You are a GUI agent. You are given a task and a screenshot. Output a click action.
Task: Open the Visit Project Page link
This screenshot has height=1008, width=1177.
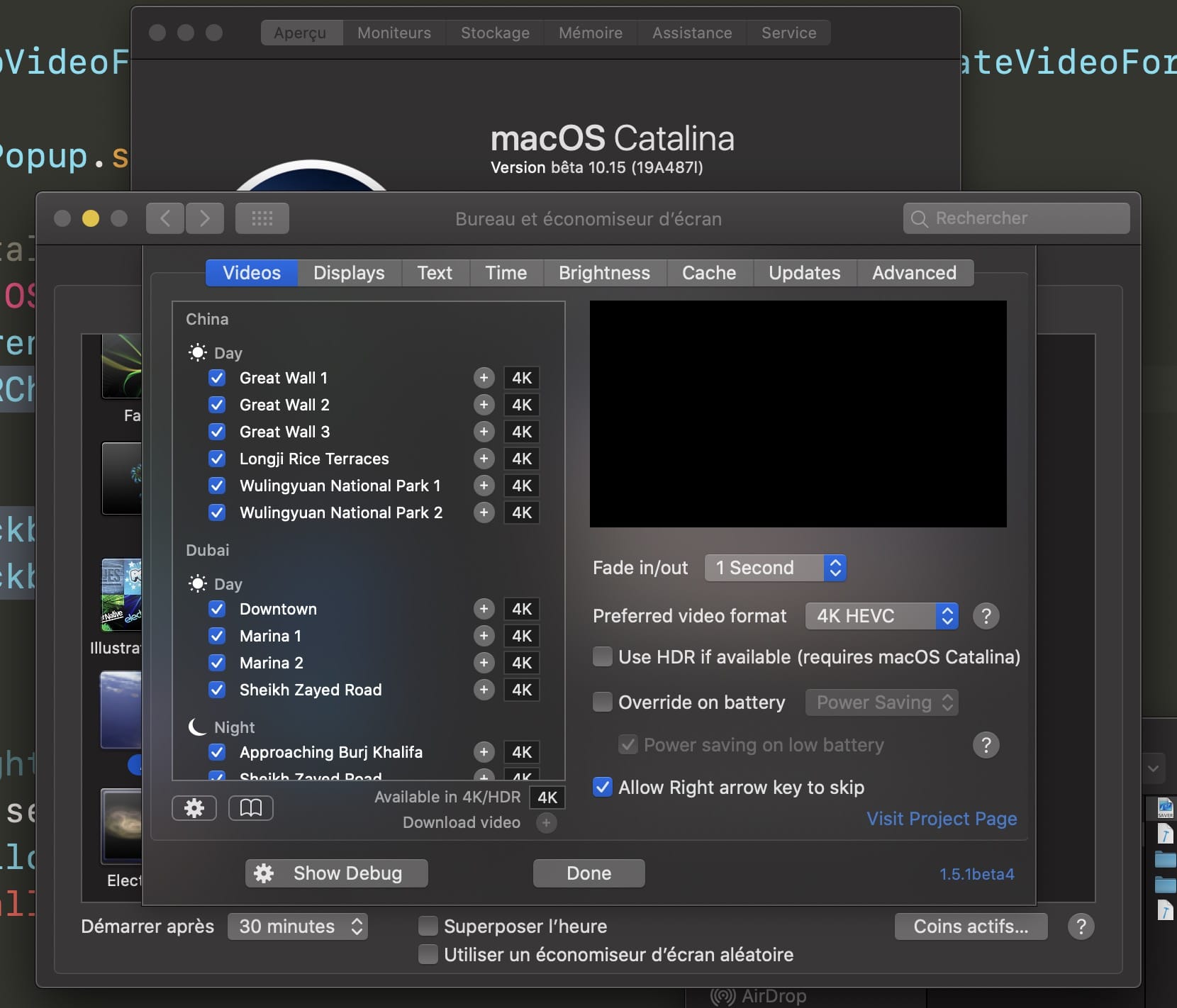(x=942, y=819)
